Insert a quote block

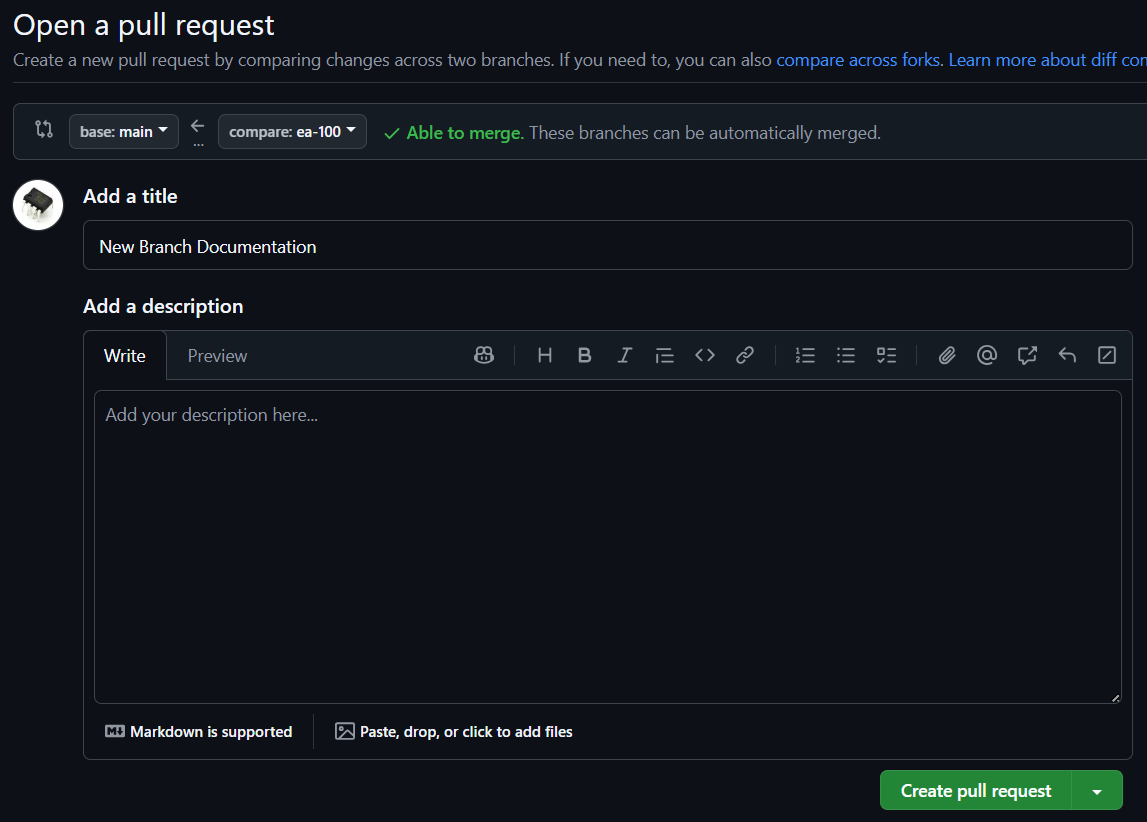coord(665,355)
